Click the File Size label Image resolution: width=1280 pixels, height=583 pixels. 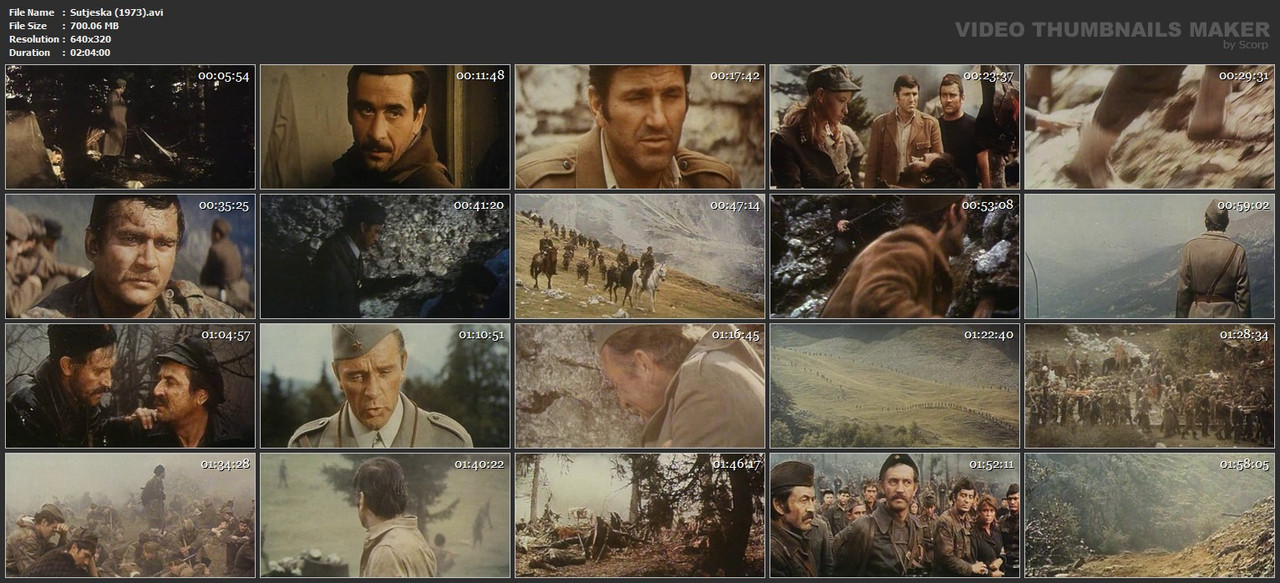pyautogui.click(x=29, y=26)
